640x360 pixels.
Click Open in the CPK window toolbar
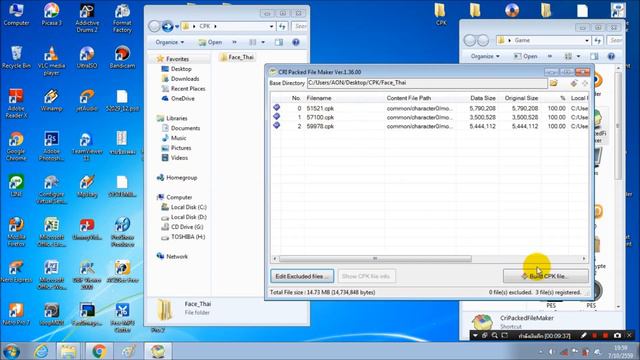click(x=211, y=42)
